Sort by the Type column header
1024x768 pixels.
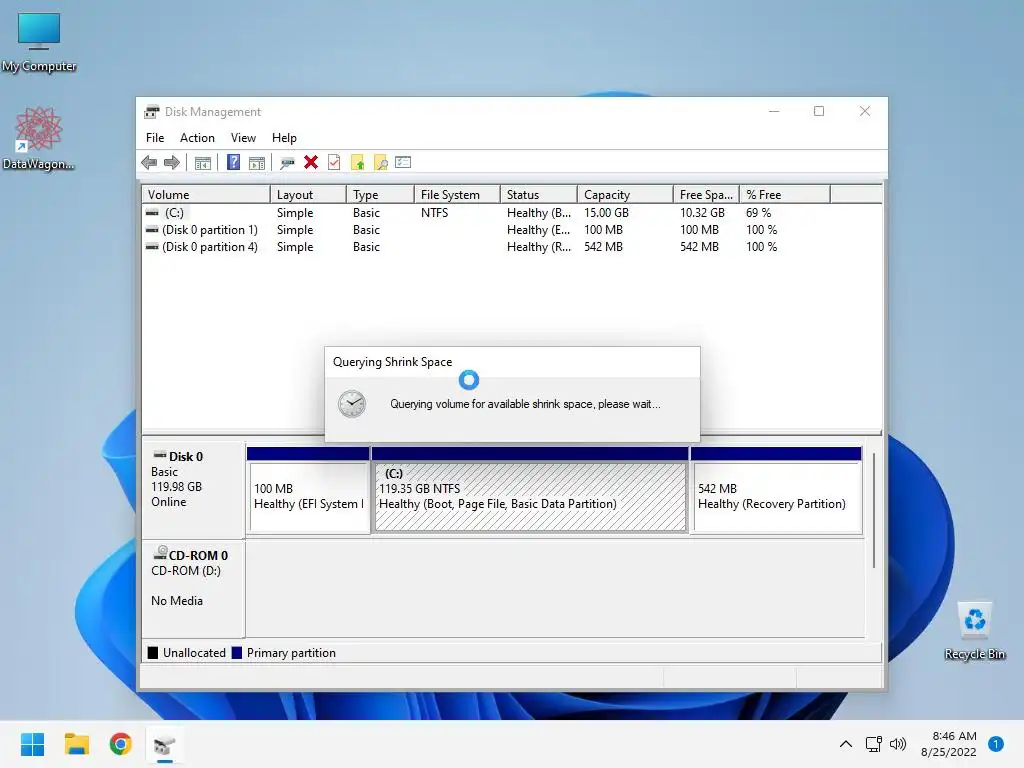[x=380, y=195]
